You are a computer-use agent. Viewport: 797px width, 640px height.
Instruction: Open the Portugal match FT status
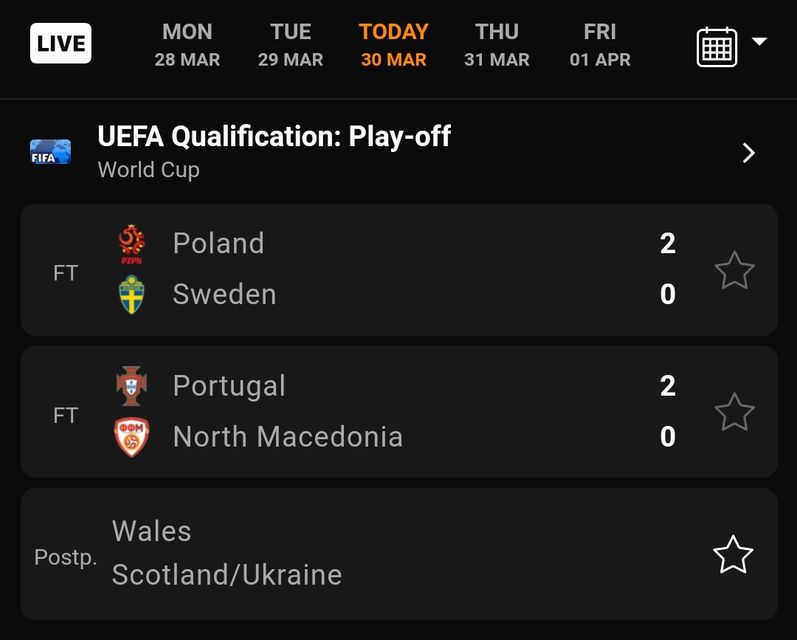coord(65,415)
